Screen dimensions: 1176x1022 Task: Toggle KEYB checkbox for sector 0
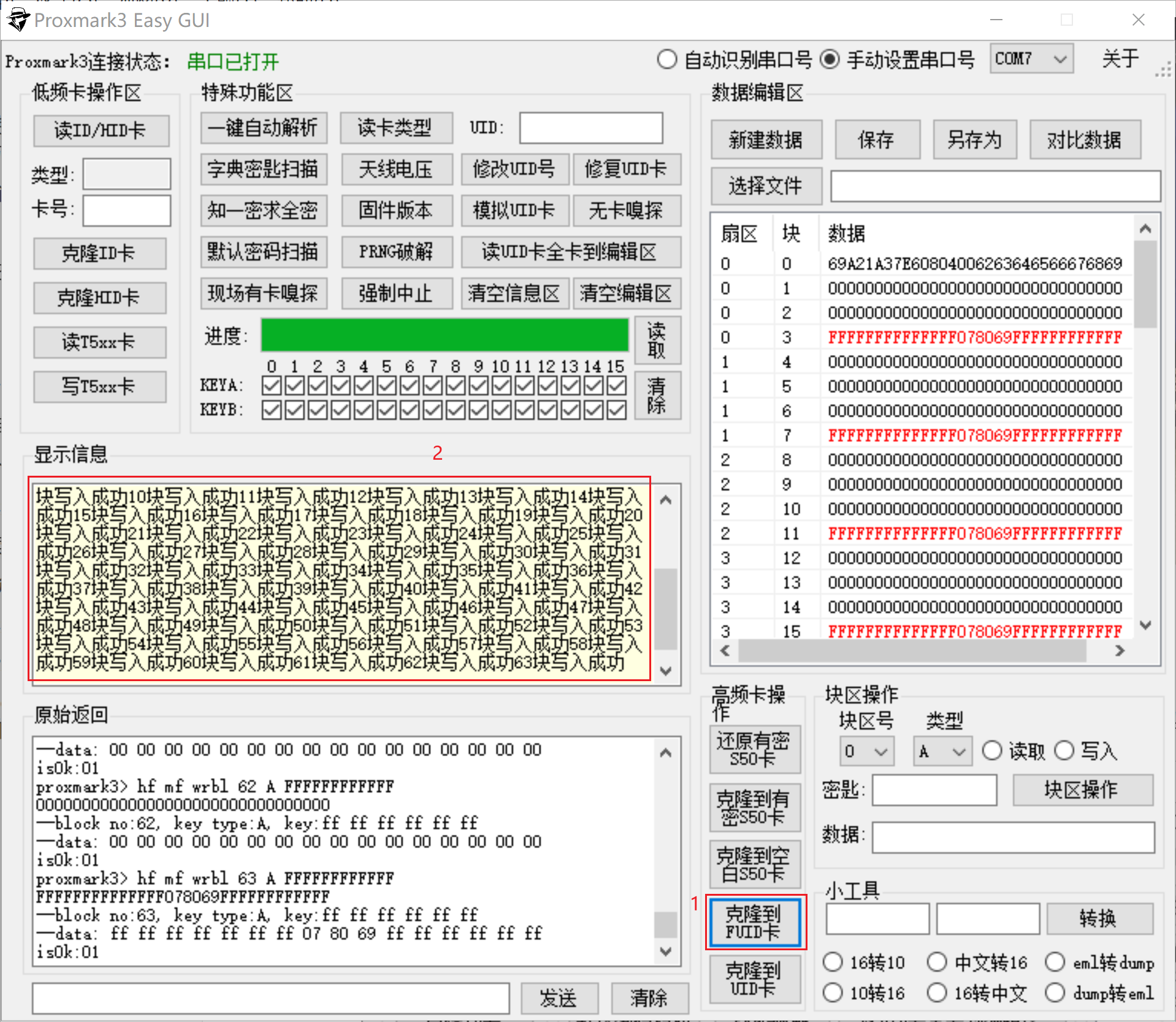click(272, 410)
